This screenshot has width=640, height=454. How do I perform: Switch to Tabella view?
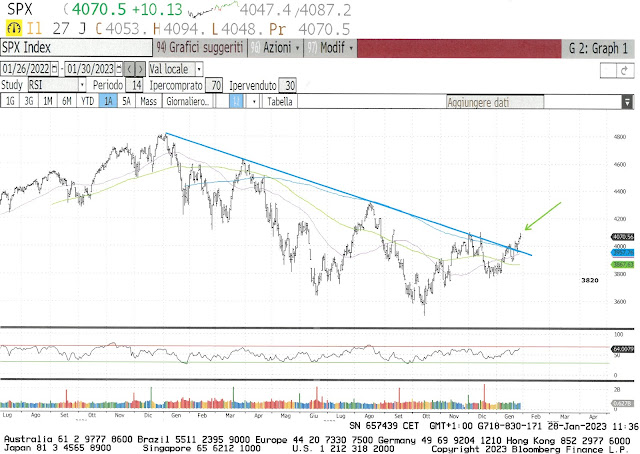[x=280, y=101]
